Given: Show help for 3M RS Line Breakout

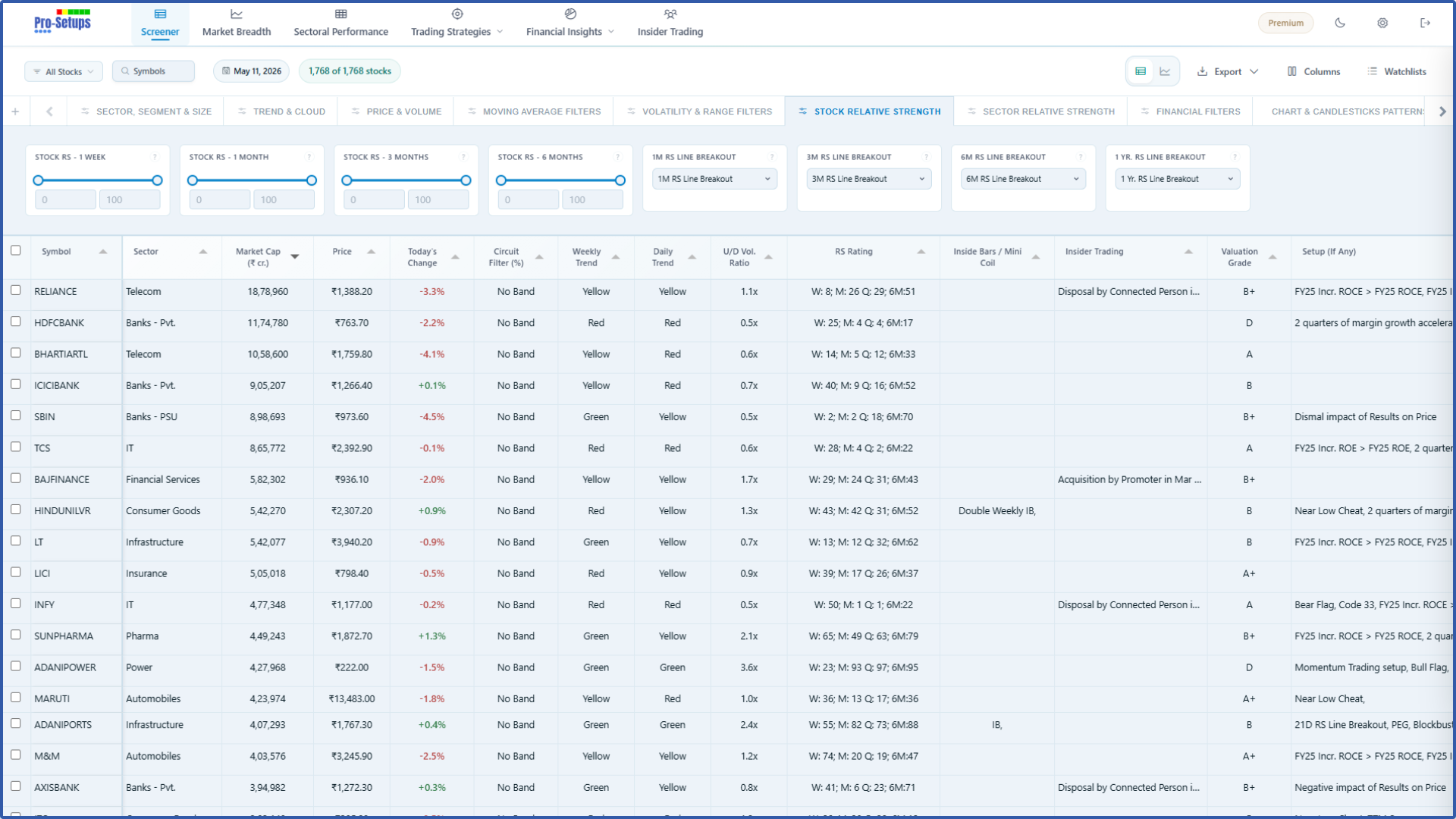Looking at the screenshot, I should (x=926, y=157).
